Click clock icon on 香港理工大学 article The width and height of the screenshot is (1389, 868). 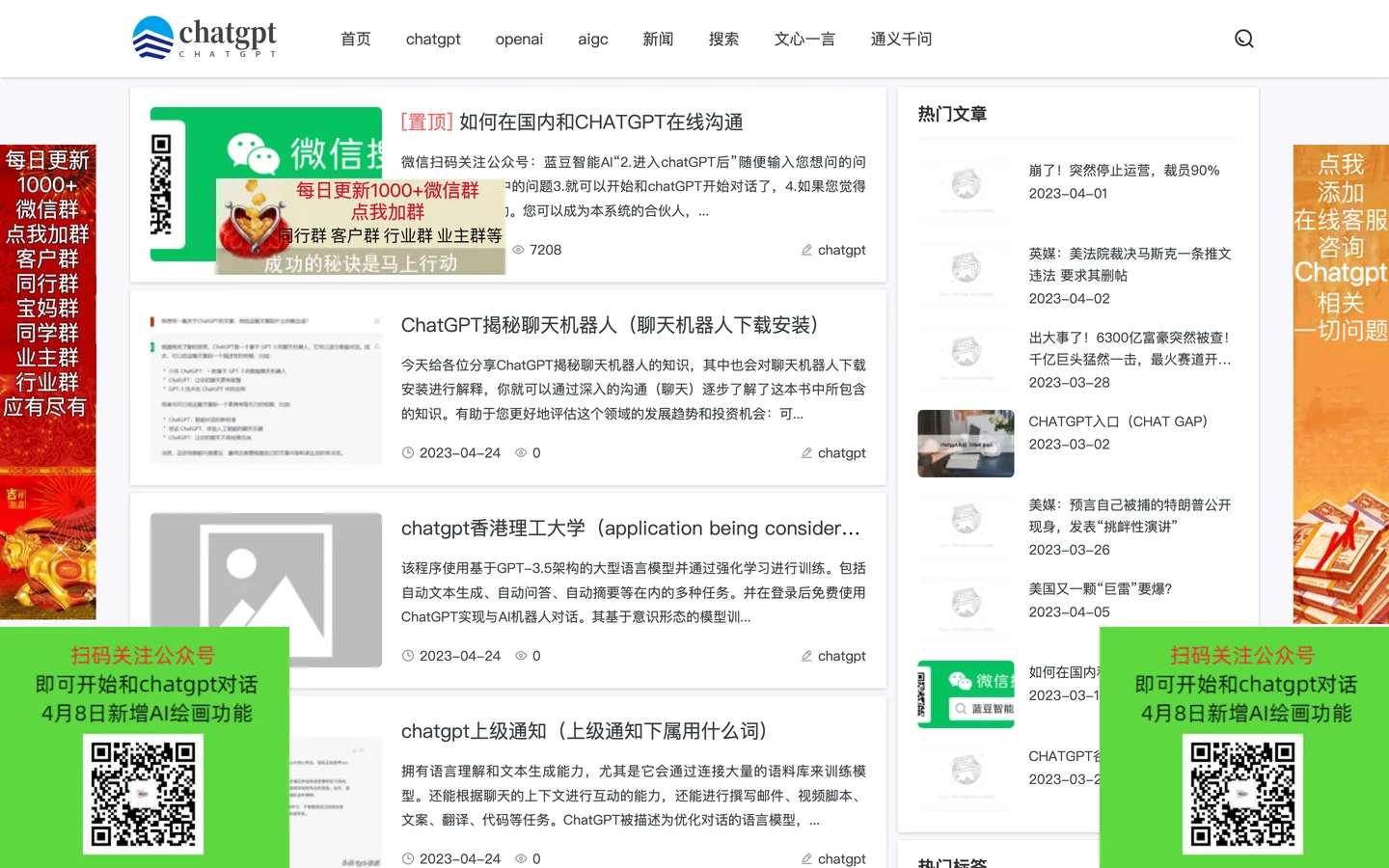(408, 656)
